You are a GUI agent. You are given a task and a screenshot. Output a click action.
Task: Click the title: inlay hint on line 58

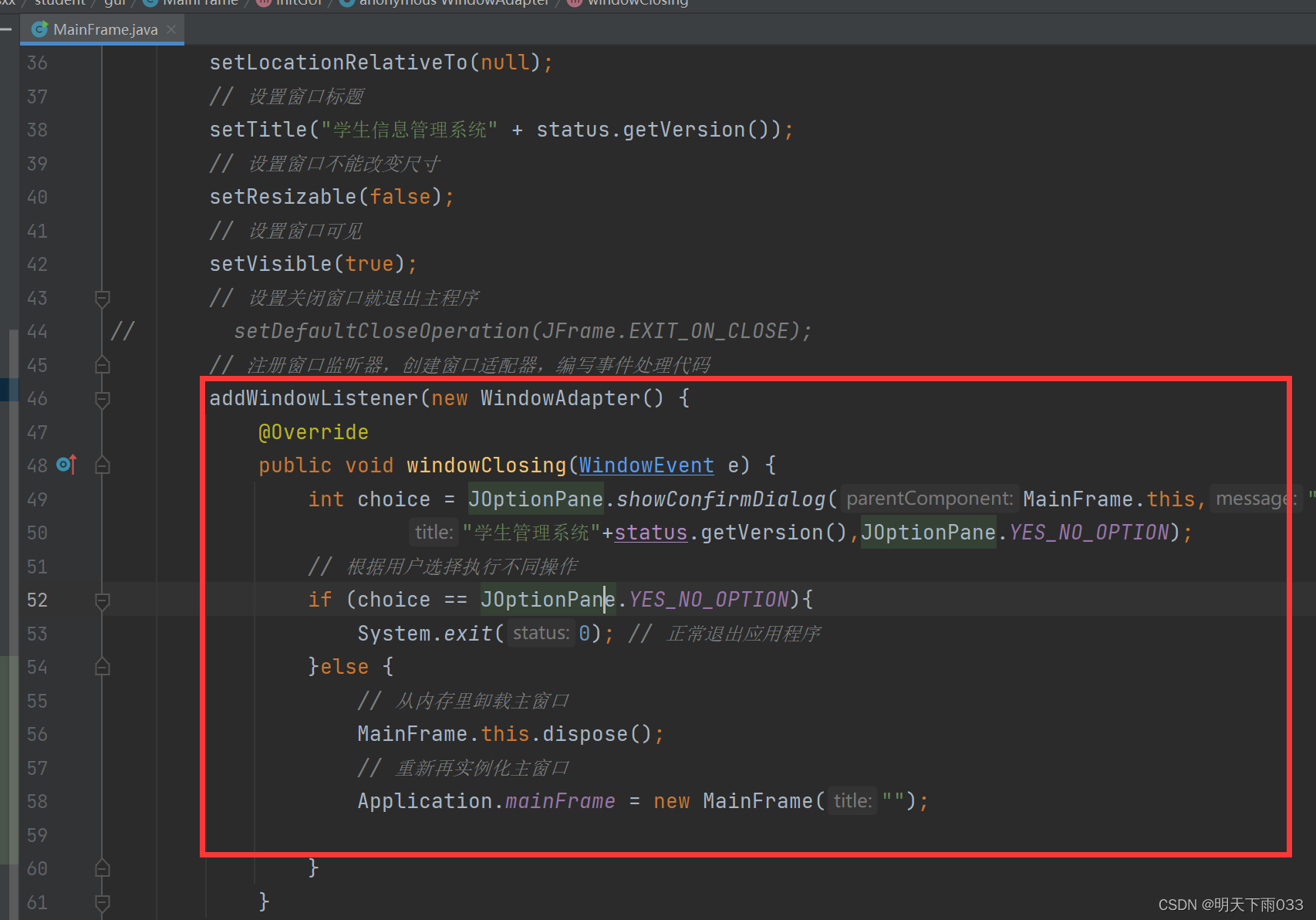852,801
